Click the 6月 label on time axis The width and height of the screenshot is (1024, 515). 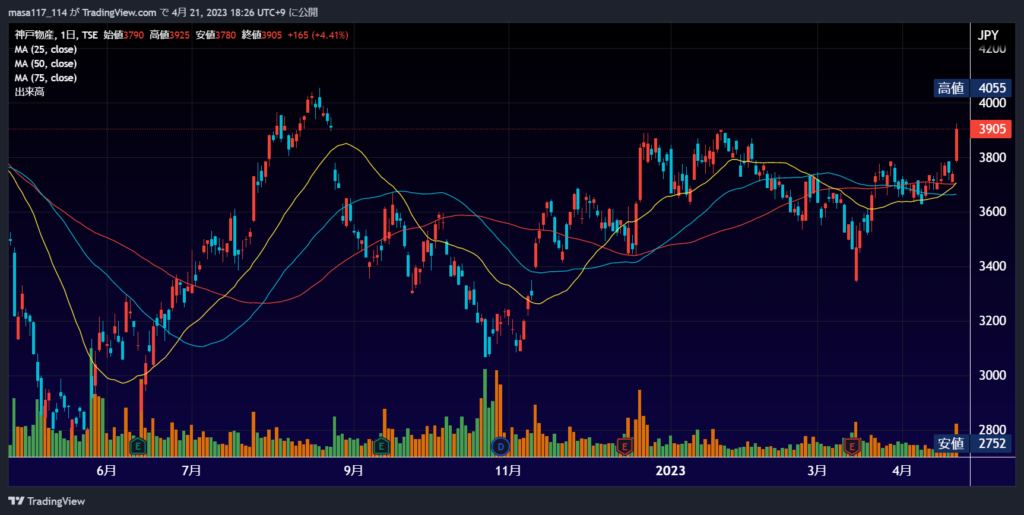click(x=106, y=471)
